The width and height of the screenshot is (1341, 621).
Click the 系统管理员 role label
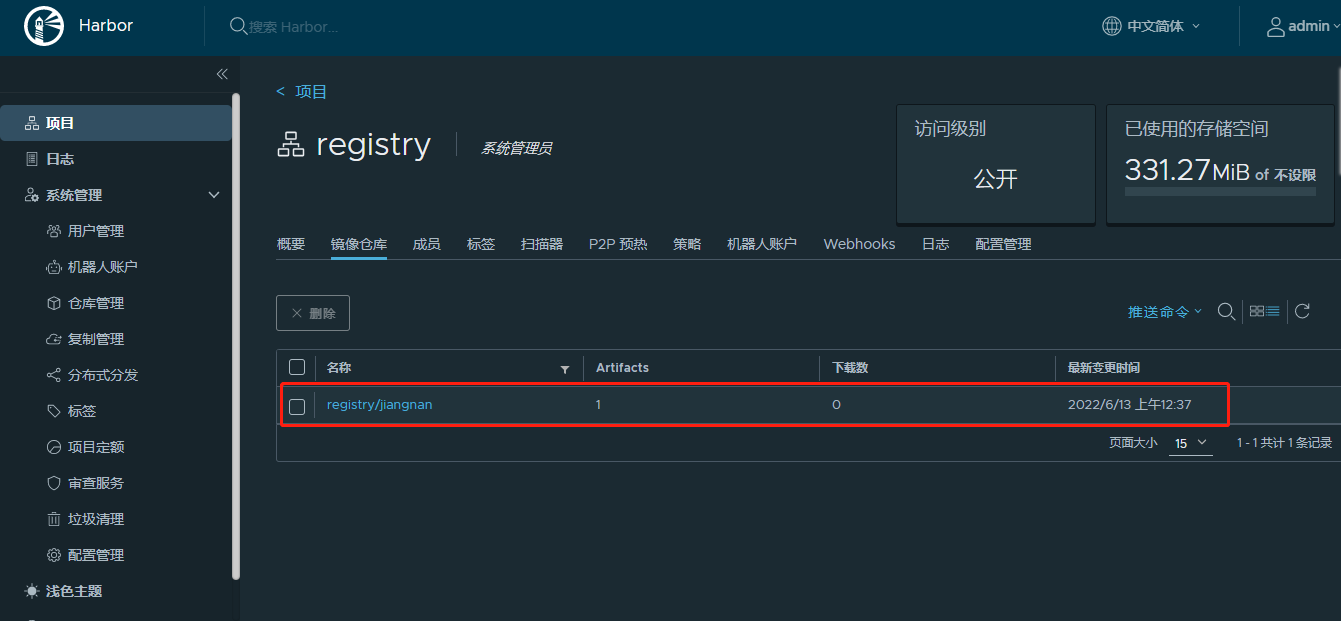(517, 148)
